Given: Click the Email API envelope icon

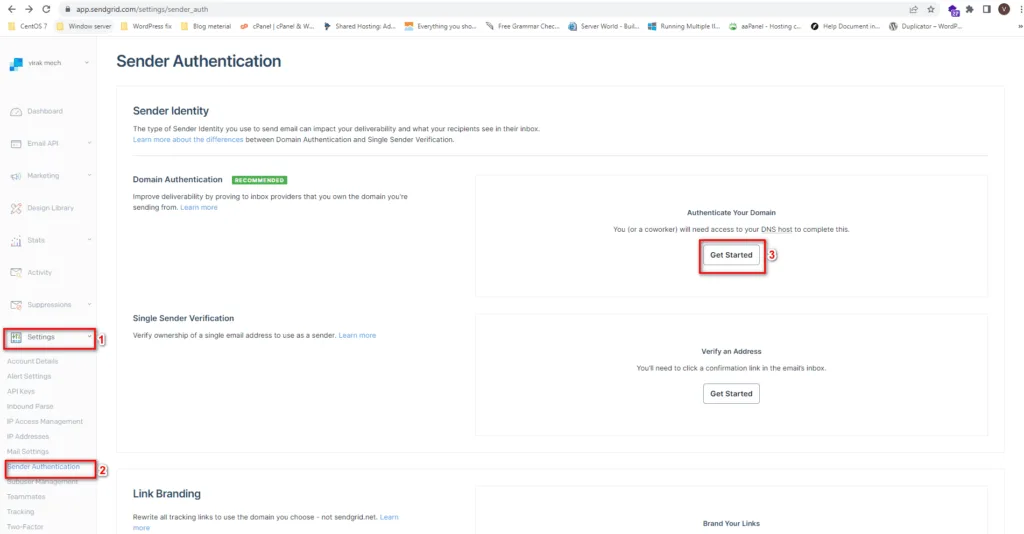Looking at the screenshot, I should pos(16,144).
